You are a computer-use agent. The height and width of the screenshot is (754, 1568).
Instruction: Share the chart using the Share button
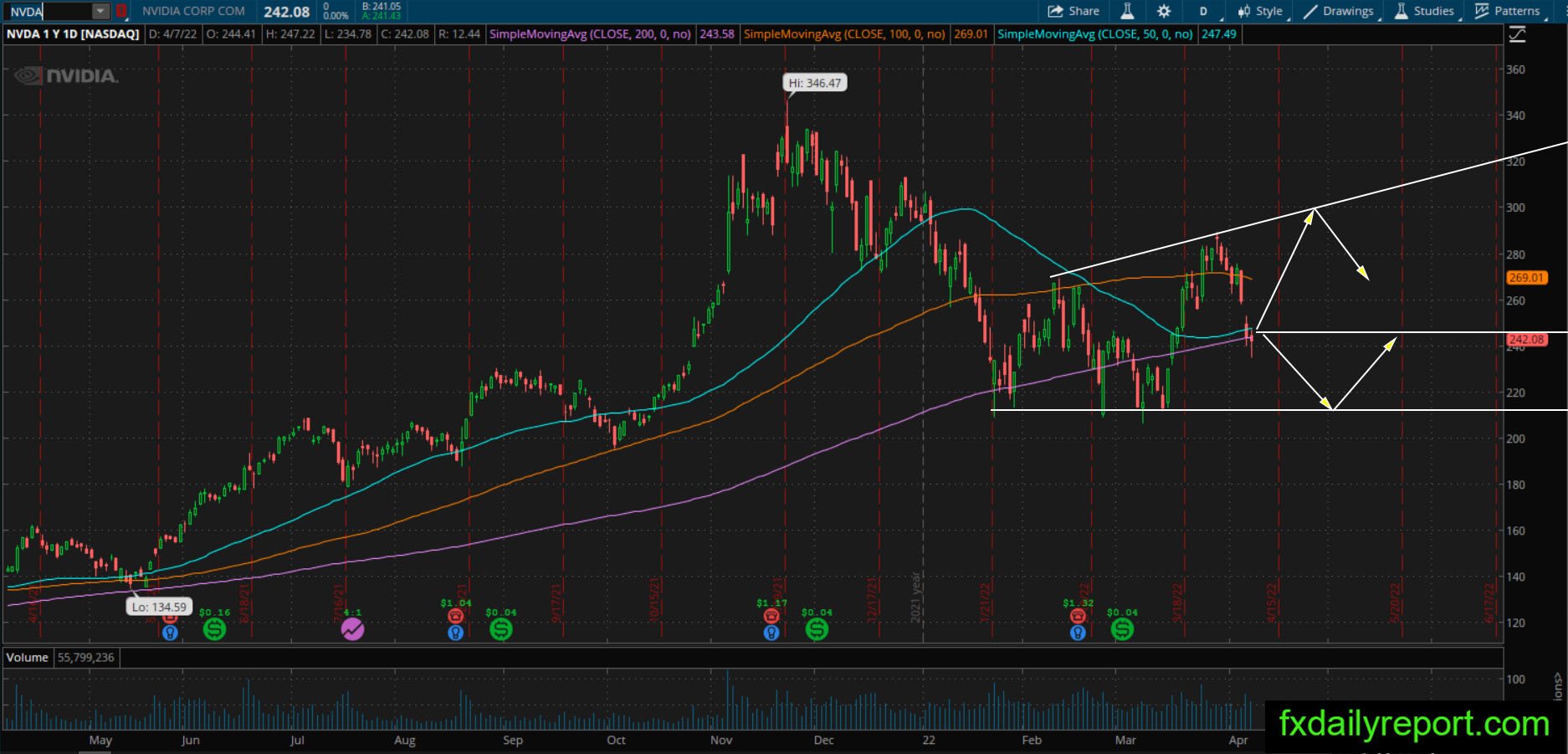coord(1074,11)
